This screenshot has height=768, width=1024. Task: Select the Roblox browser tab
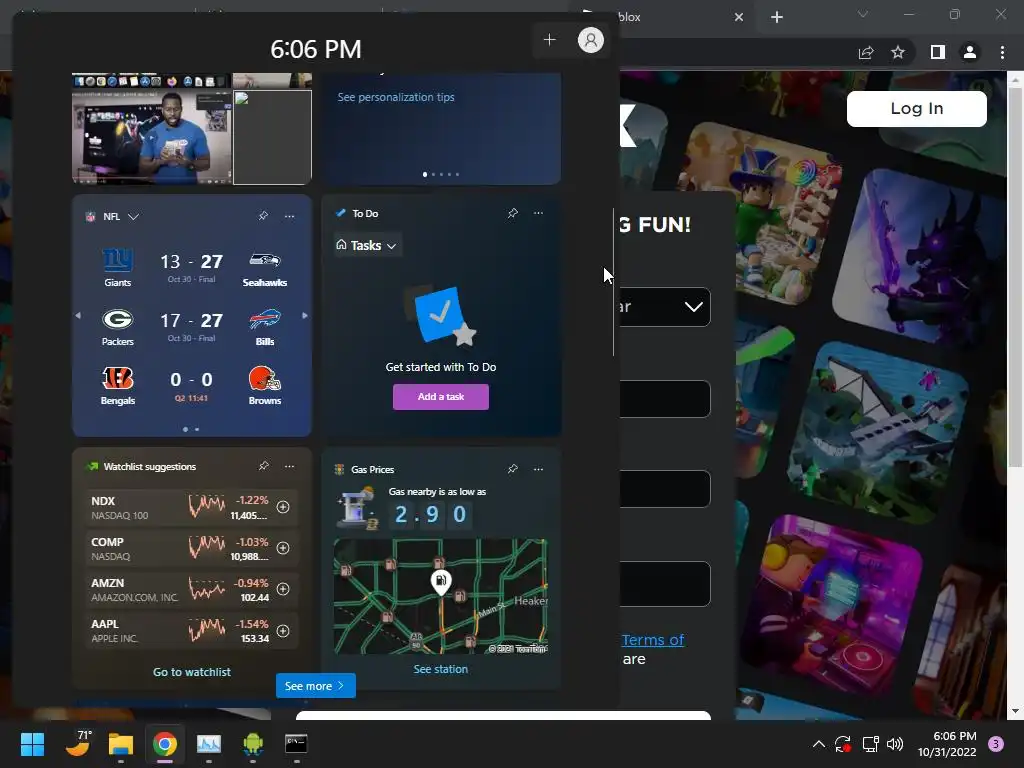(x=660, y=17)
